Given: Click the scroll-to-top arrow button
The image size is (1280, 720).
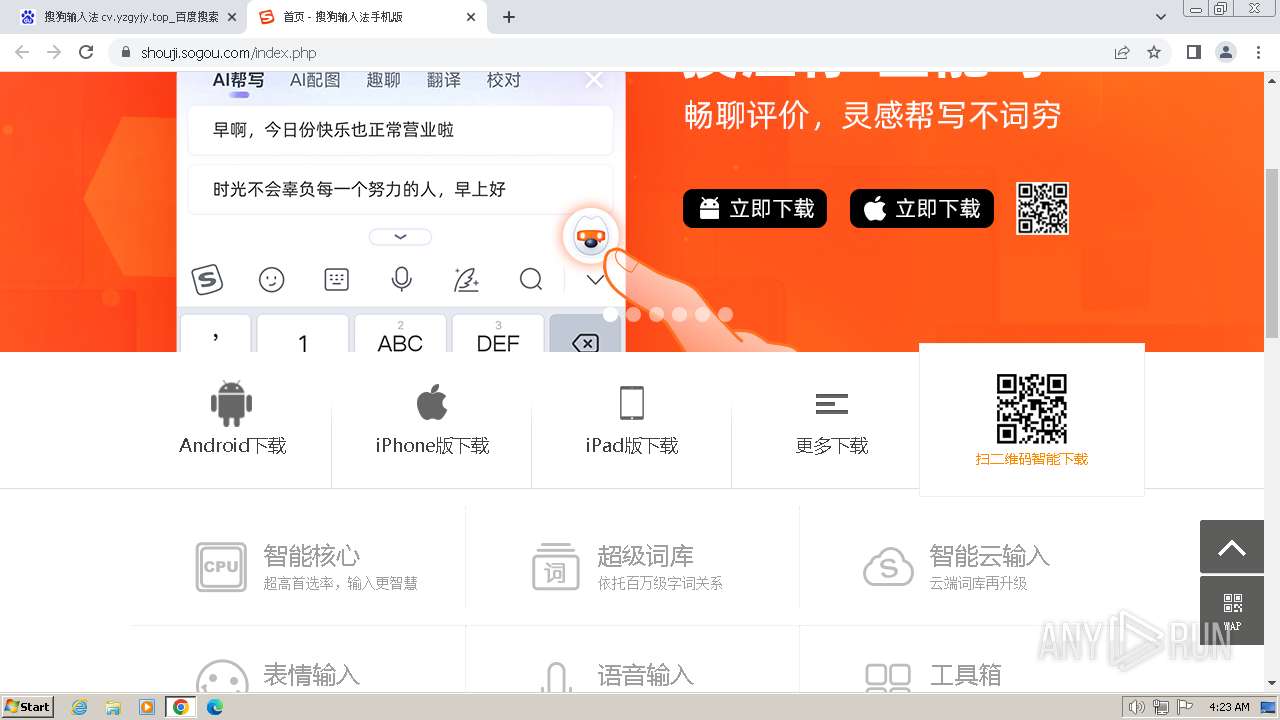Looking at the screenshot, I should tap(1232, 547).
